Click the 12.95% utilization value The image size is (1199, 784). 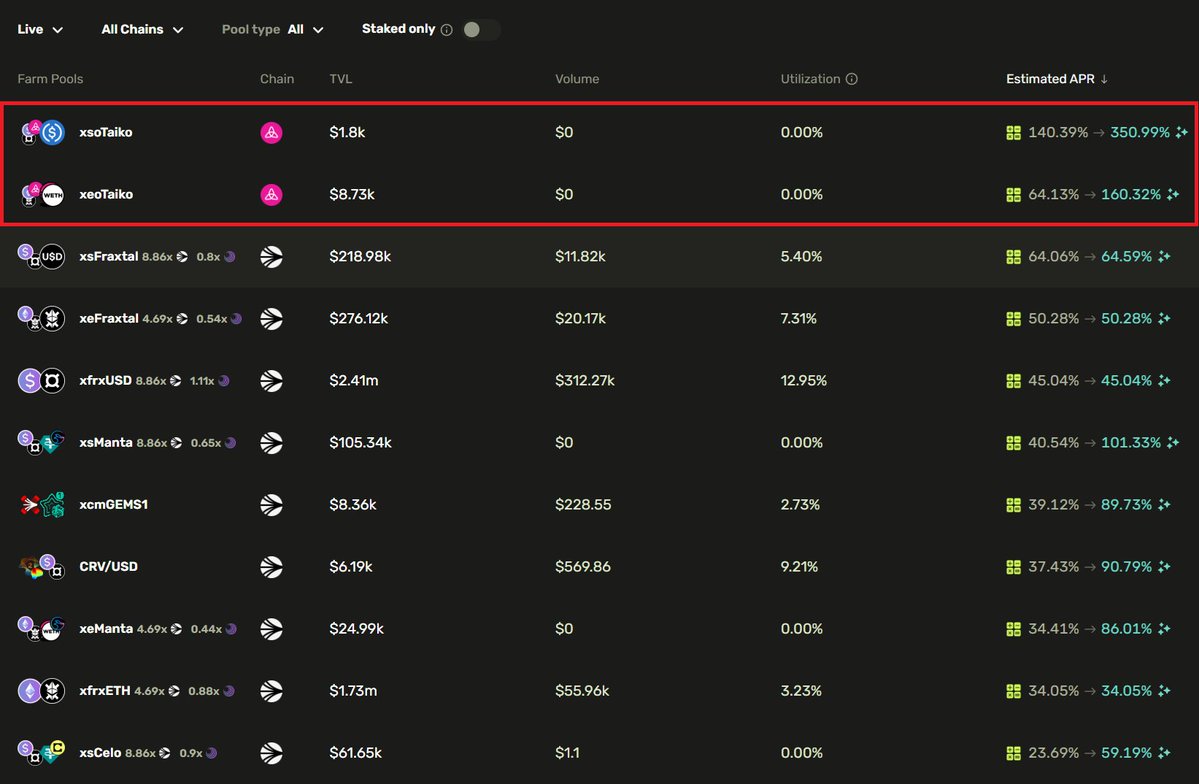[x=803, y=380]
